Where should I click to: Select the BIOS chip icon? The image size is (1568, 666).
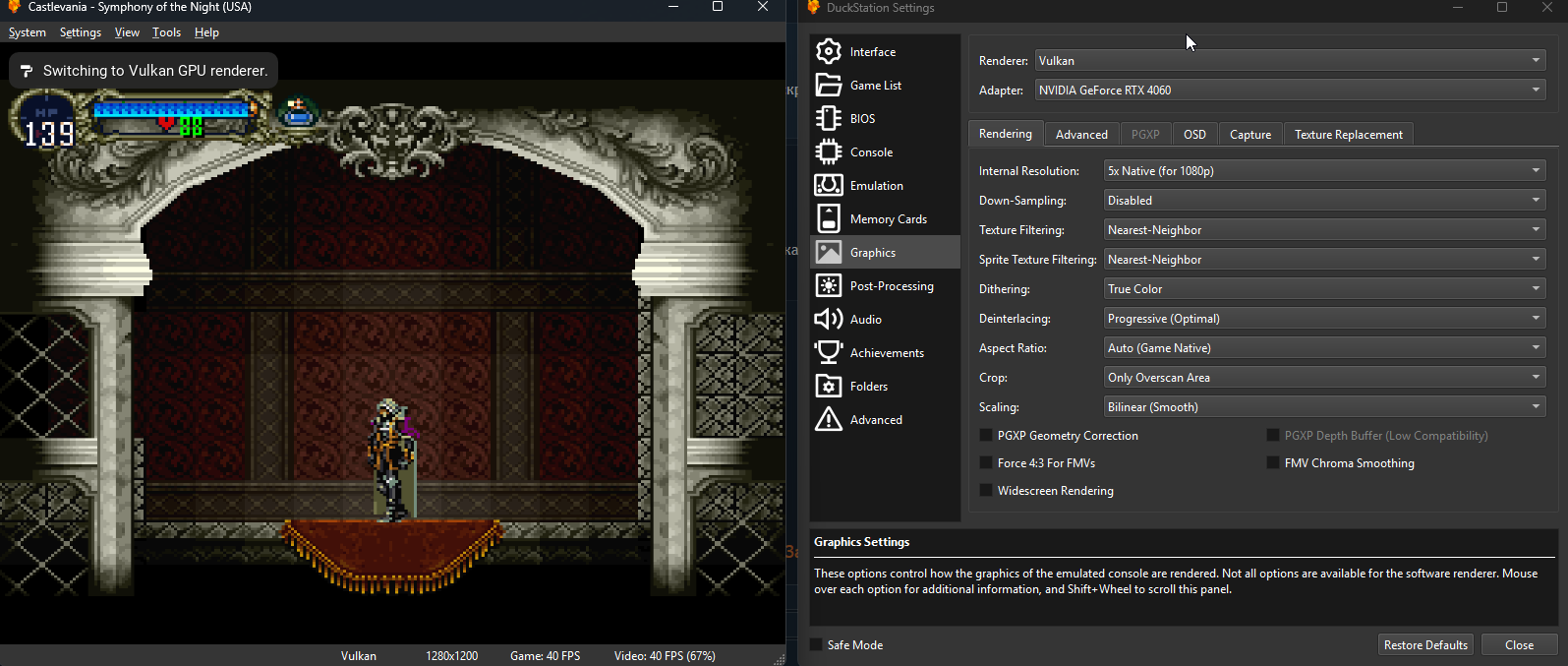(x=829, y=118)
